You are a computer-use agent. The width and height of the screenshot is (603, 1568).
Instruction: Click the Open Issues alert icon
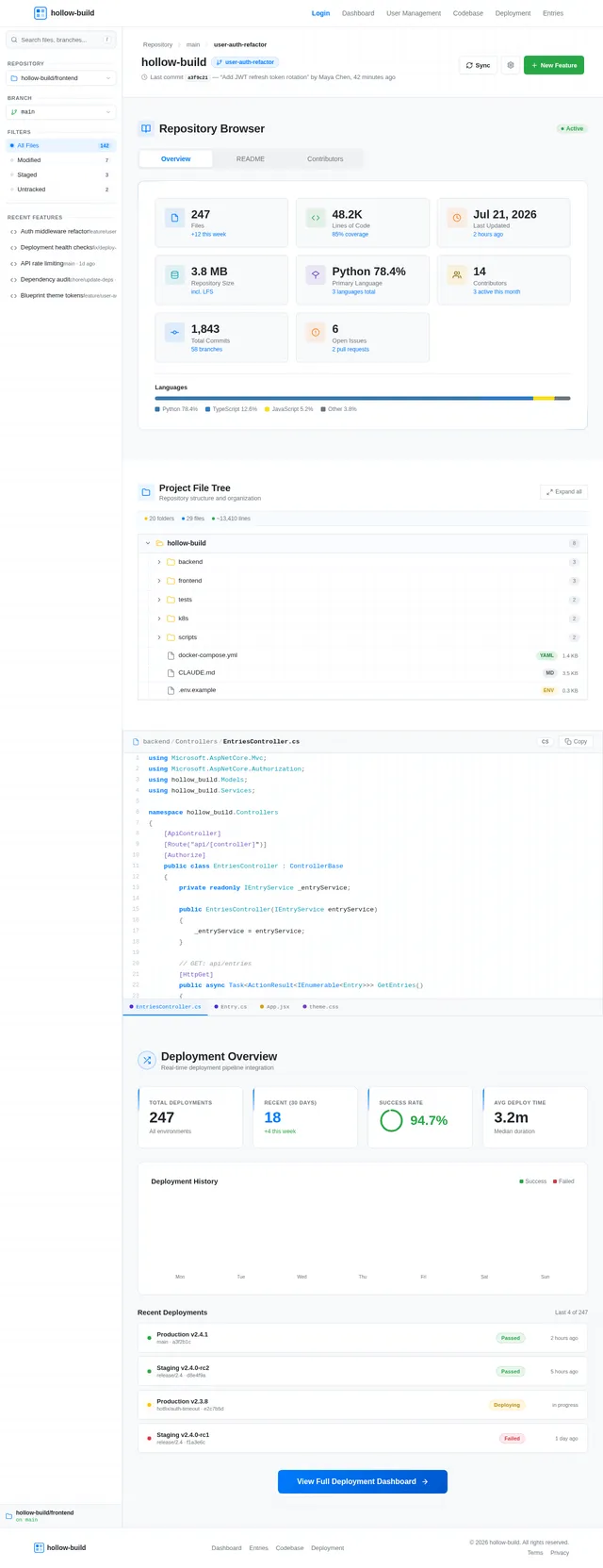pos(316,332)
